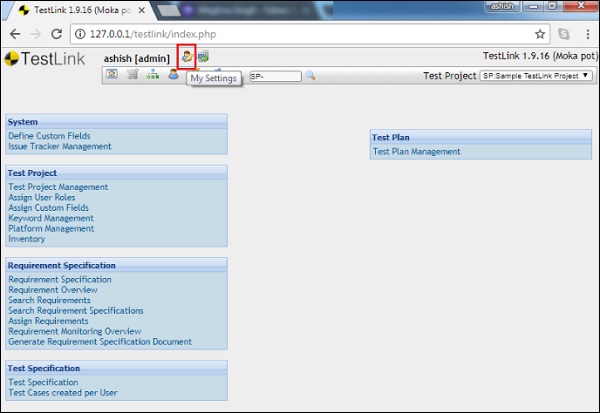Screen dimensions: 600x413
Task: Bookmark page with the star icon
Action: click(x=540, y=33)
